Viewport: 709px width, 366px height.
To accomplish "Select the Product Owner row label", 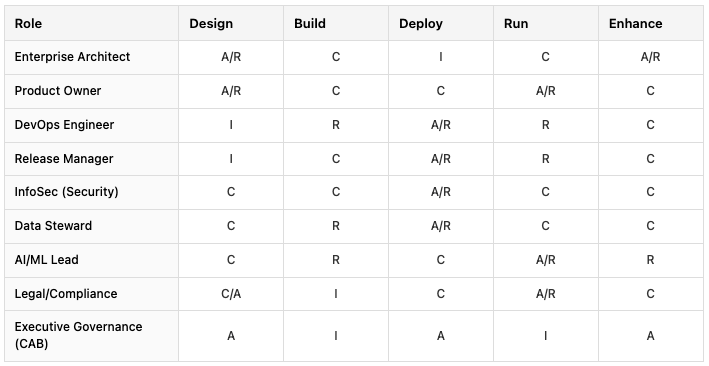I will [x=58, y=91].
